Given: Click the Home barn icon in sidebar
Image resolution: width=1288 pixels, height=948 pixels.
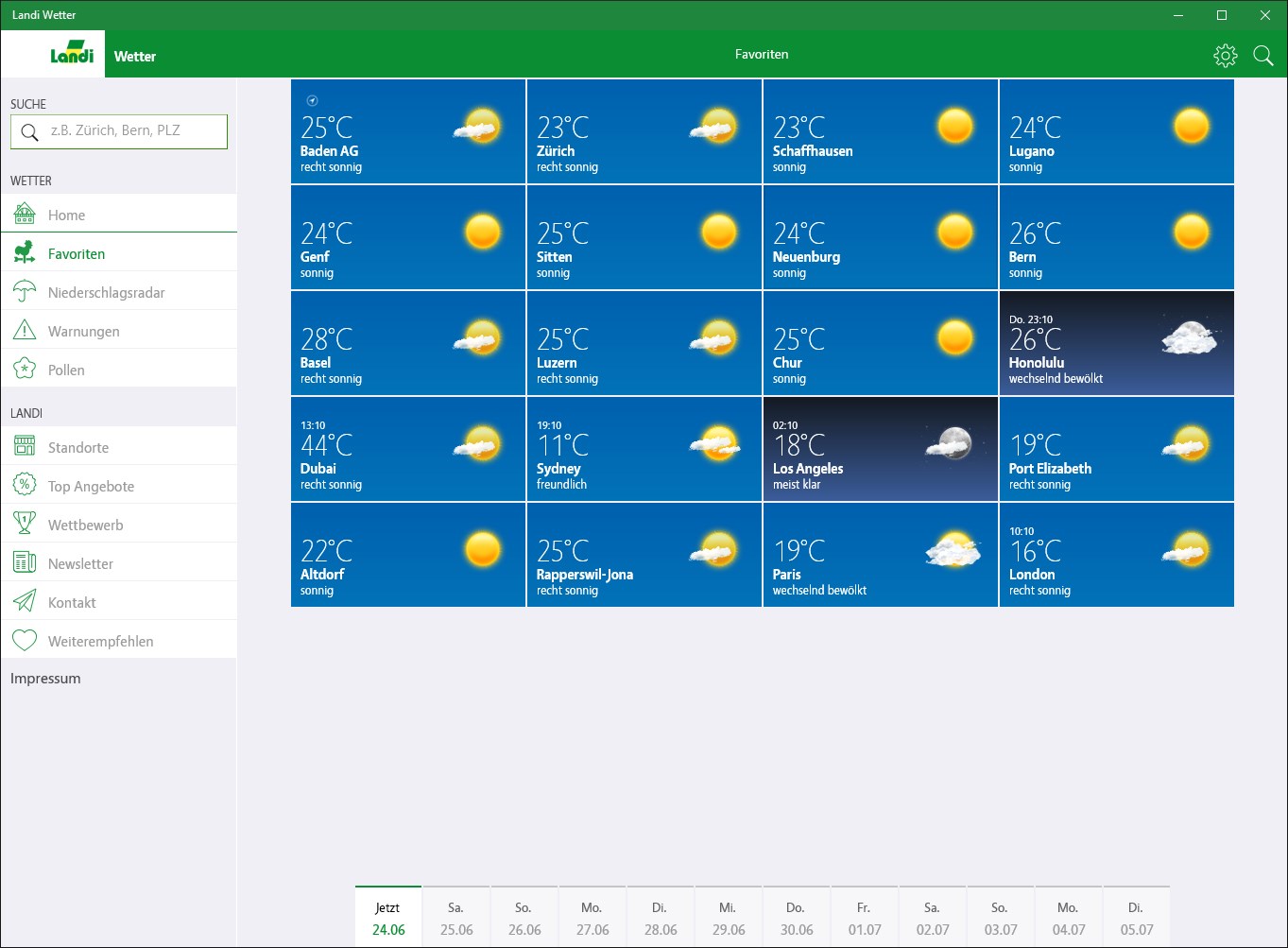Looking at the screenshot, I should pos(25,215).
